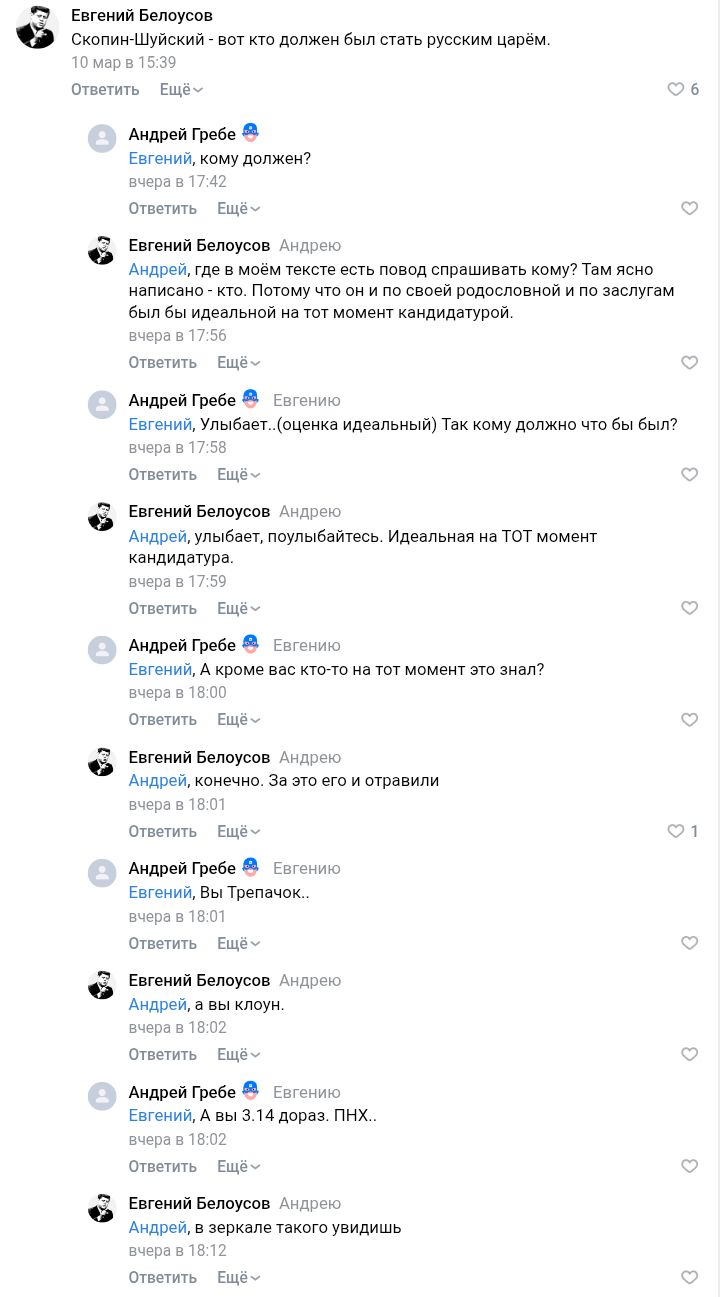
Task: Like the 17:42 comment 'кому должен?'
Action: point(689,209)
